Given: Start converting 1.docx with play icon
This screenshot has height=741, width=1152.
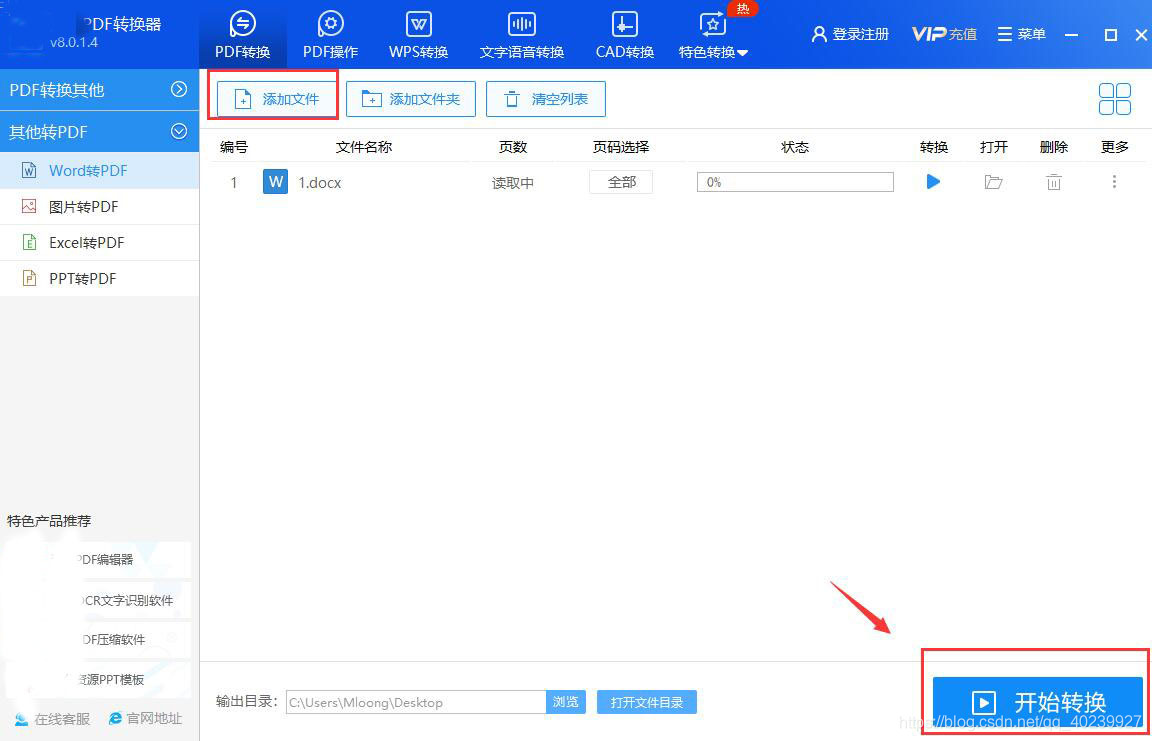Looking at the screenshot, I should [933, 181].
